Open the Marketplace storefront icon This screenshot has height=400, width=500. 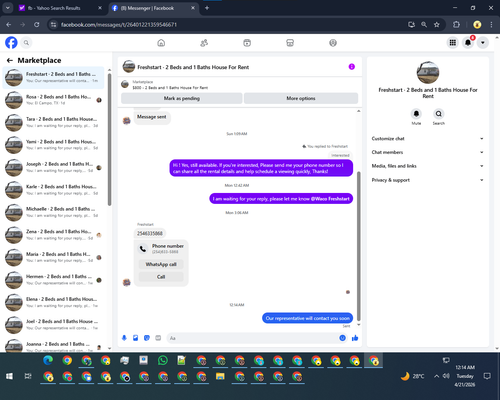pyautogui.click(x=290, y=43)
